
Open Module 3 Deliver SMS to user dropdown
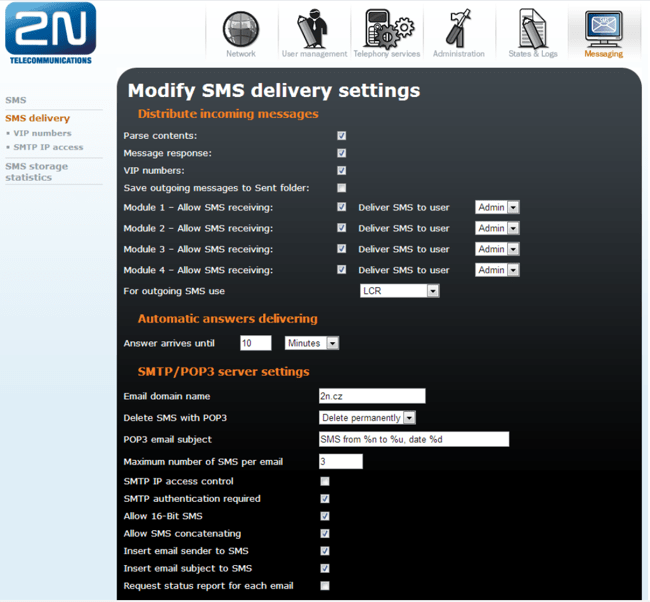(497, 249)
